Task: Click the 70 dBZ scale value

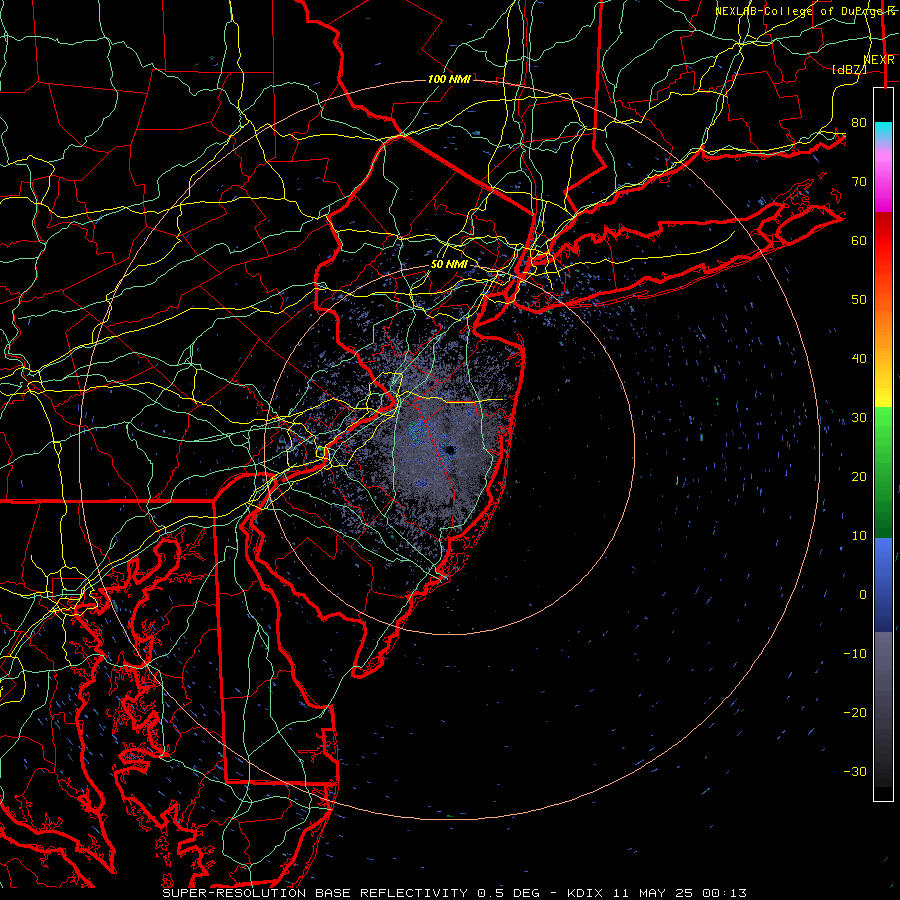Action: point(859,182)
